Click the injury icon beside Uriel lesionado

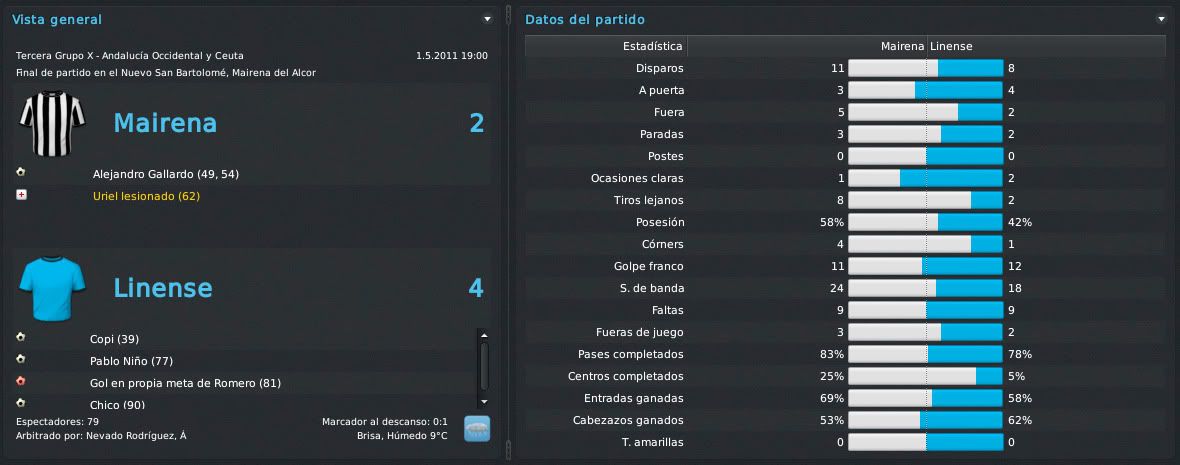click(21, 195)
